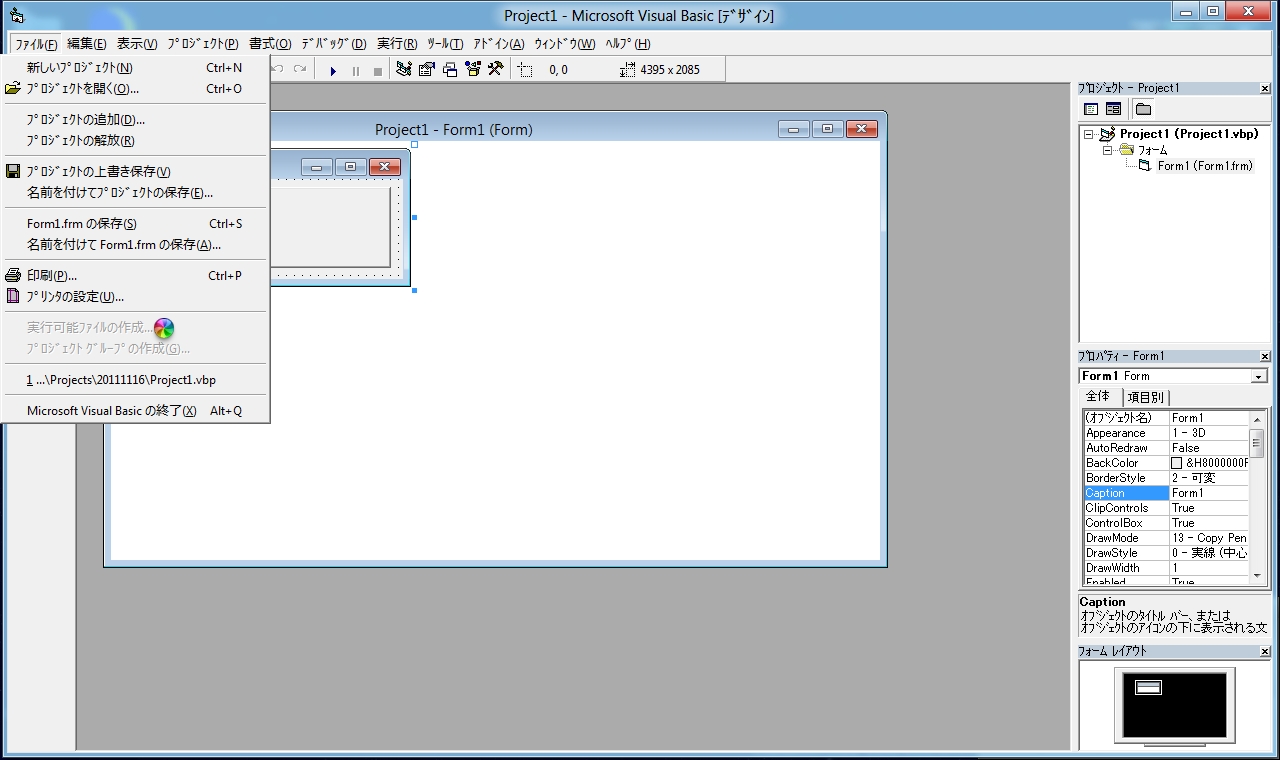Viewport: 1280px width, 760px height.
Task: Select the Caption property row
Action: pos(1166,493)
